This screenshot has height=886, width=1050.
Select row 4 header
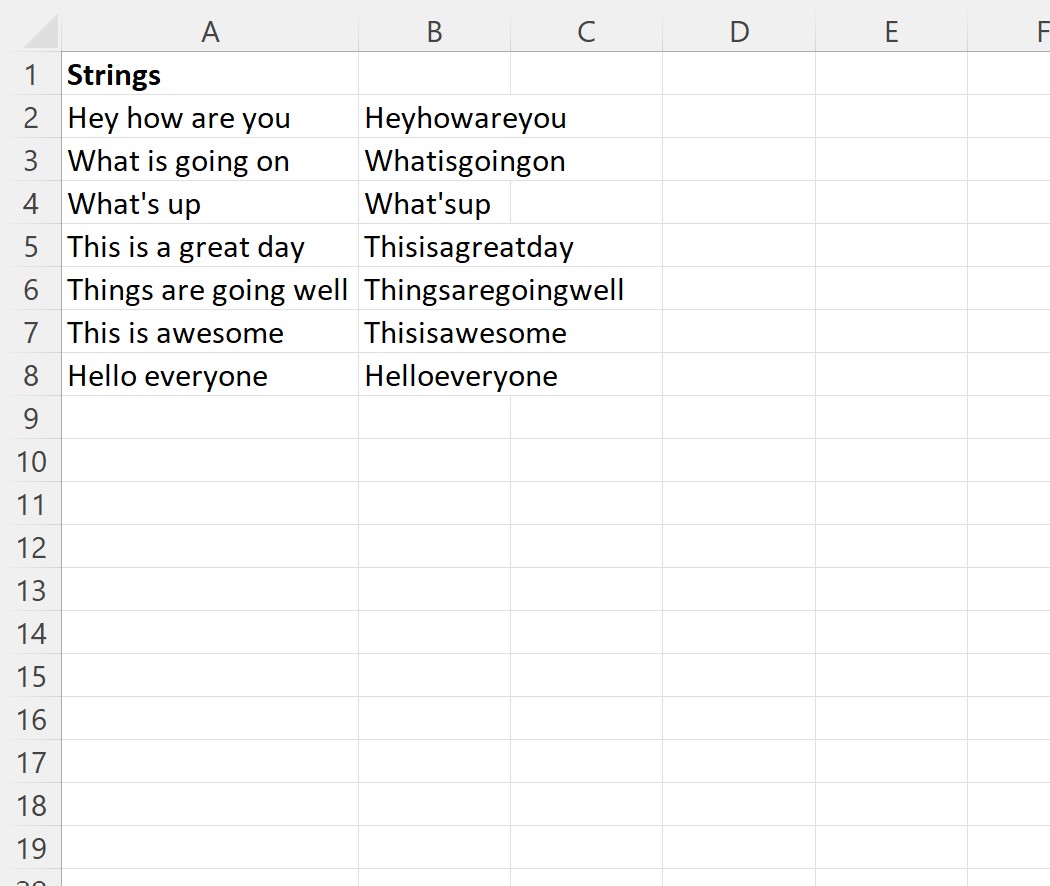coord(31,202)
